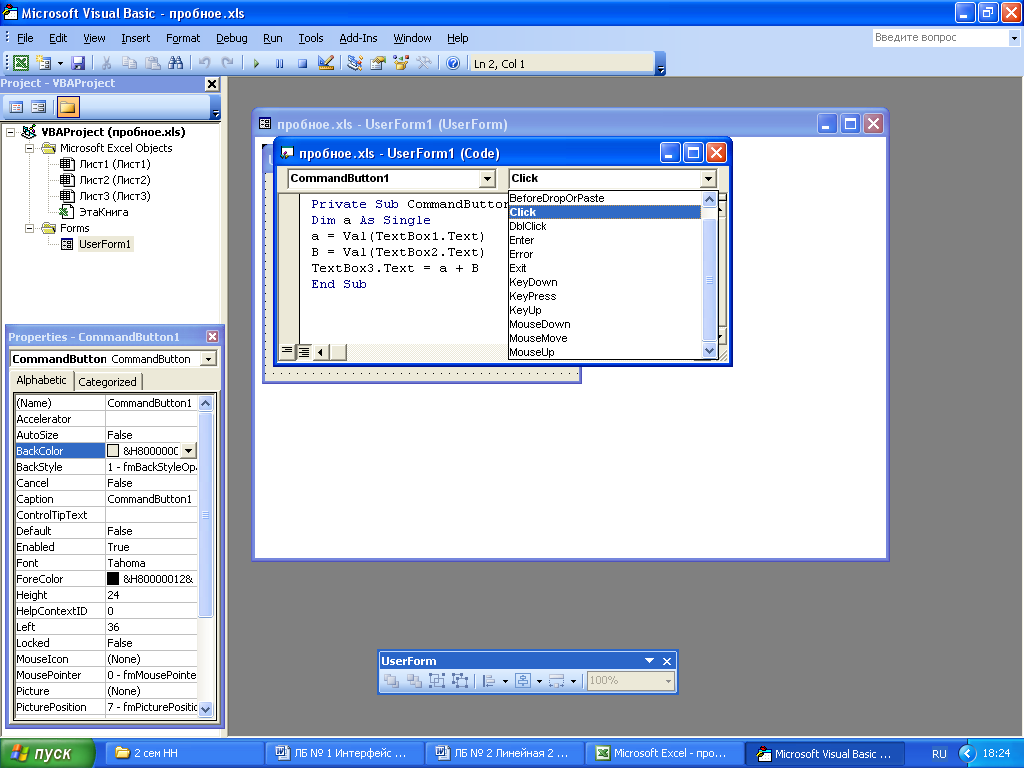This screenshot has height=768, width=1024.
Task: Open the Object Browser toolbar icon
Action: point(401,63)
